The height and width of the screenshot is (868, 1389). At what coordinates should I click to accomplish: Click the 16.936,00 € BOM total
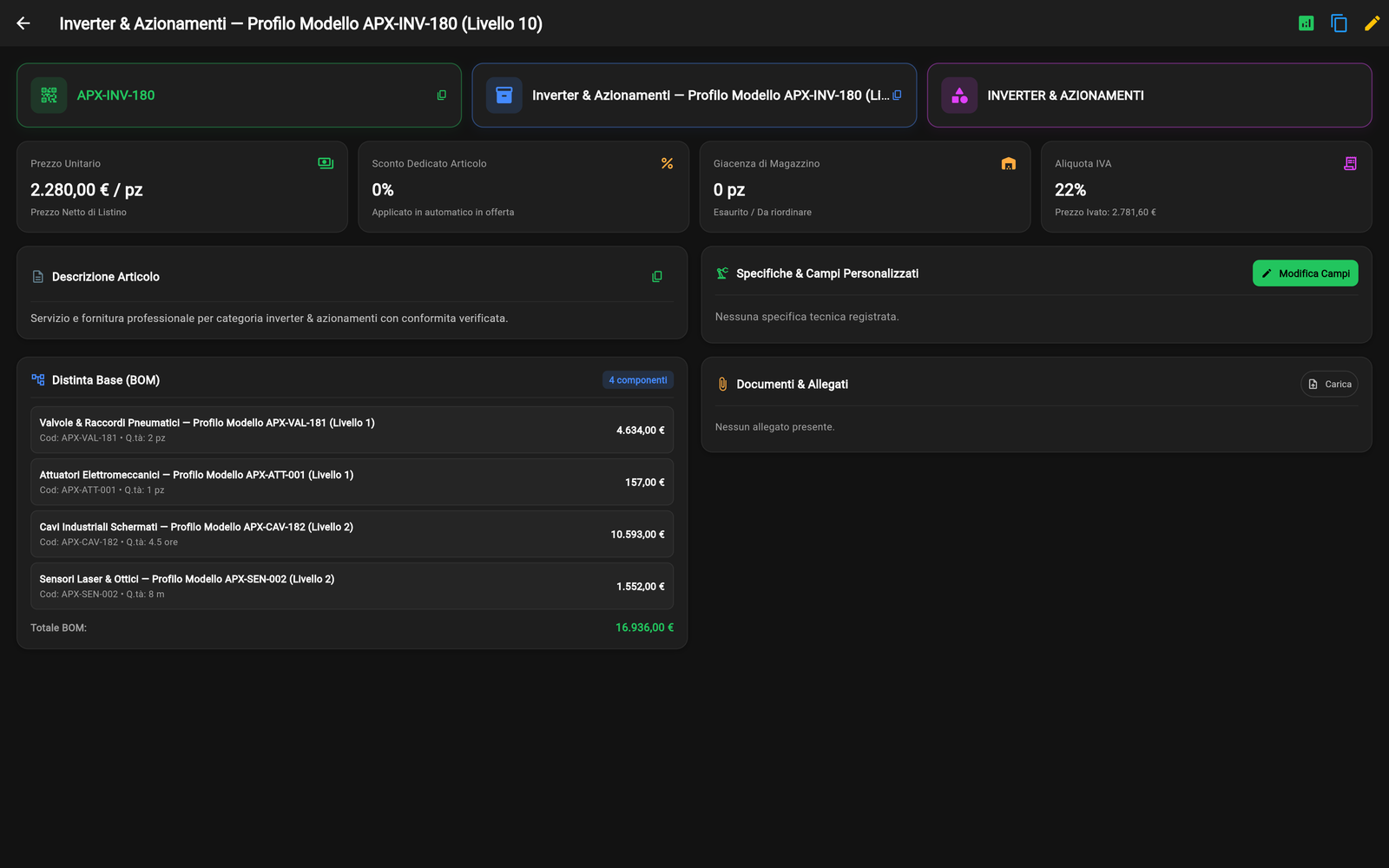(644, 628)
